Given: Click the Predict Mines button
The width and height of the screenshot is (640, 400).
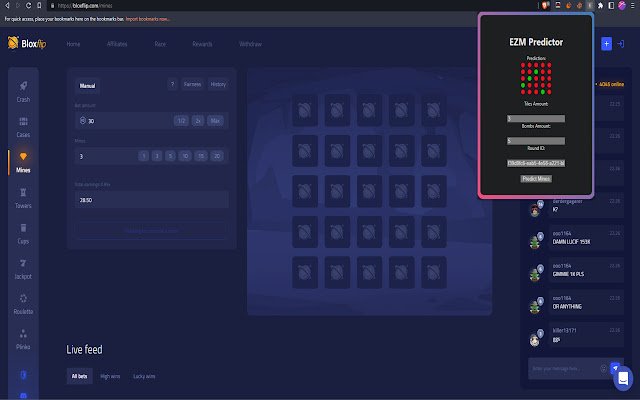Looking at the screenshot, I should [536, 178].
